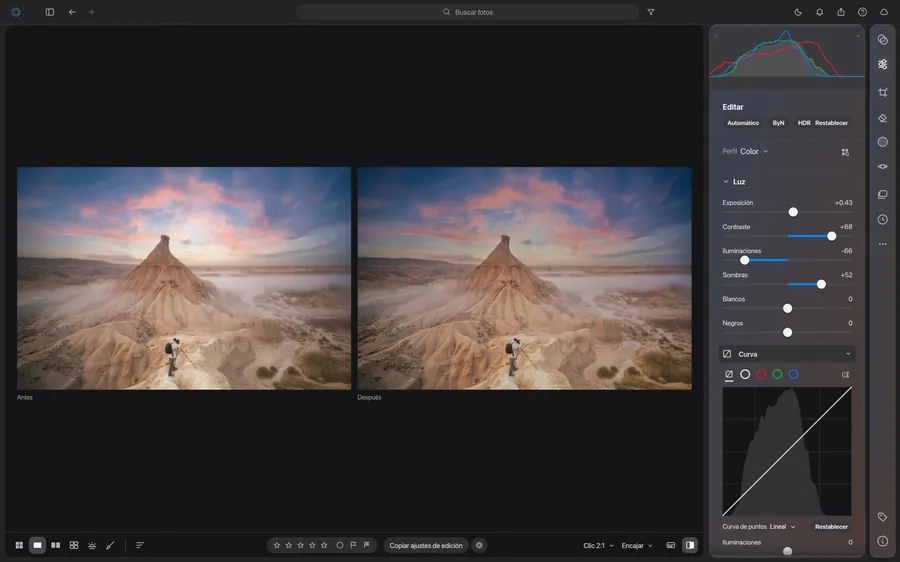The width and height of the screenshot is (900, 562).
Task: Select the white point curve channel
Action: point(745,374)
